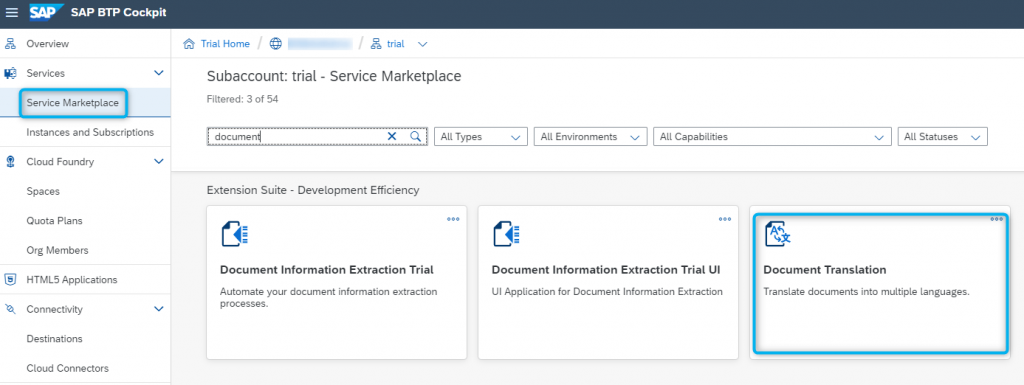Image resolution: width=1024 pixels, height=385 pixels.
Task: Open options on the Extraction Trial UI tile
Action: 725,219
